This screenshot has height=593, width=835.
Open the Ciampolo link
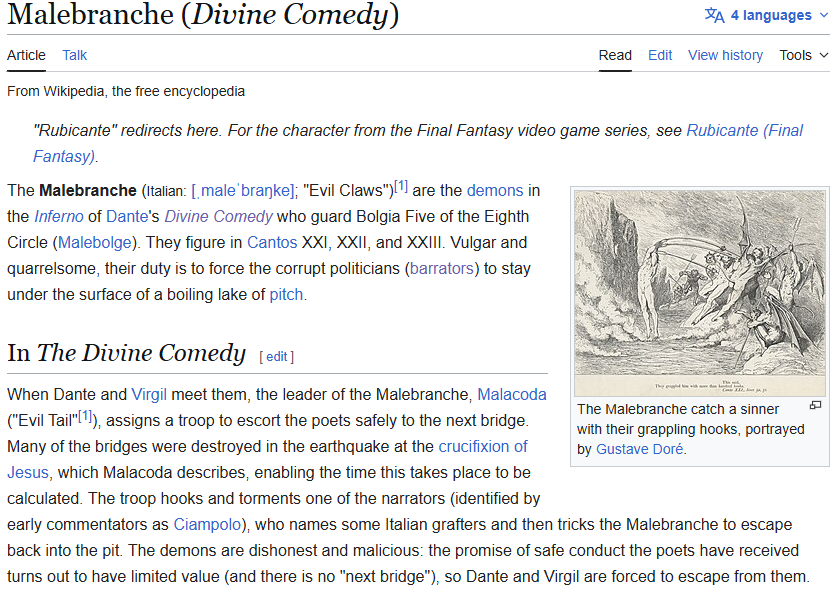tap(207, 525)
